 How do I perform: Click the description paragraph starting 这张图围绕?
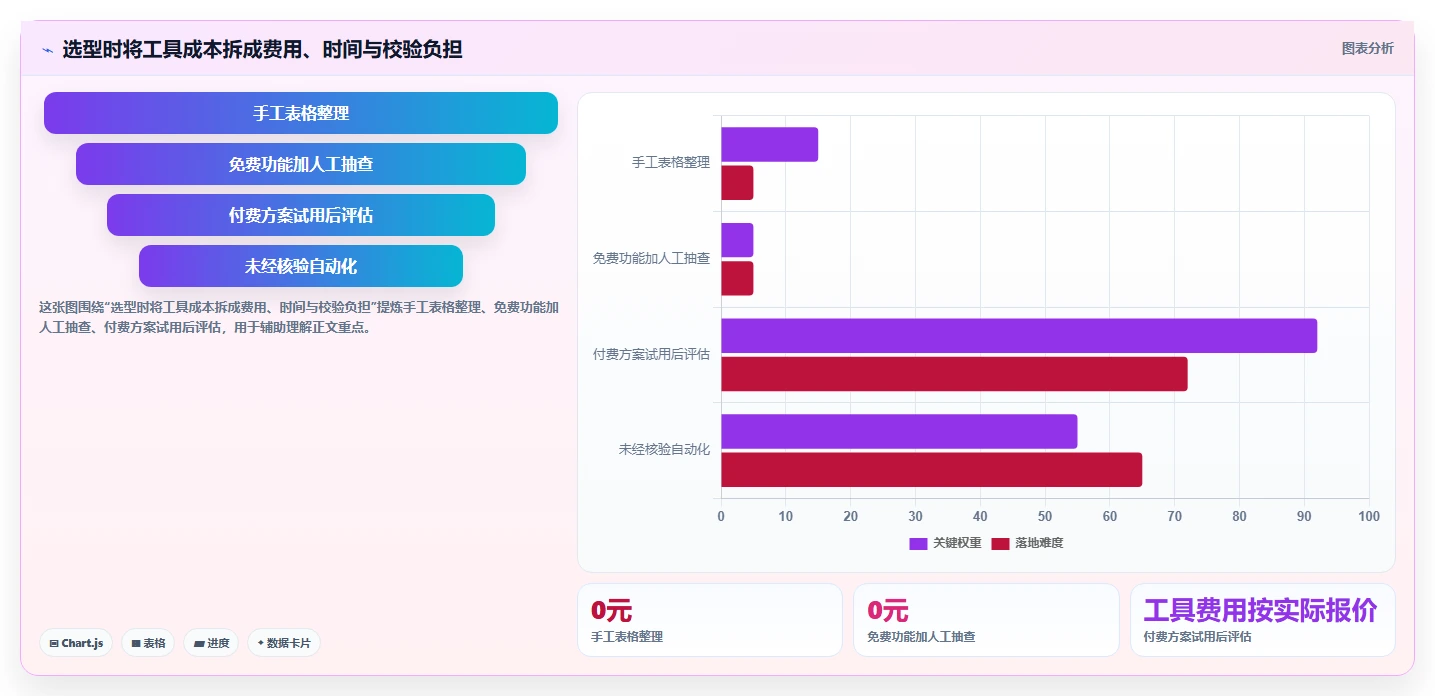point(299,317)
